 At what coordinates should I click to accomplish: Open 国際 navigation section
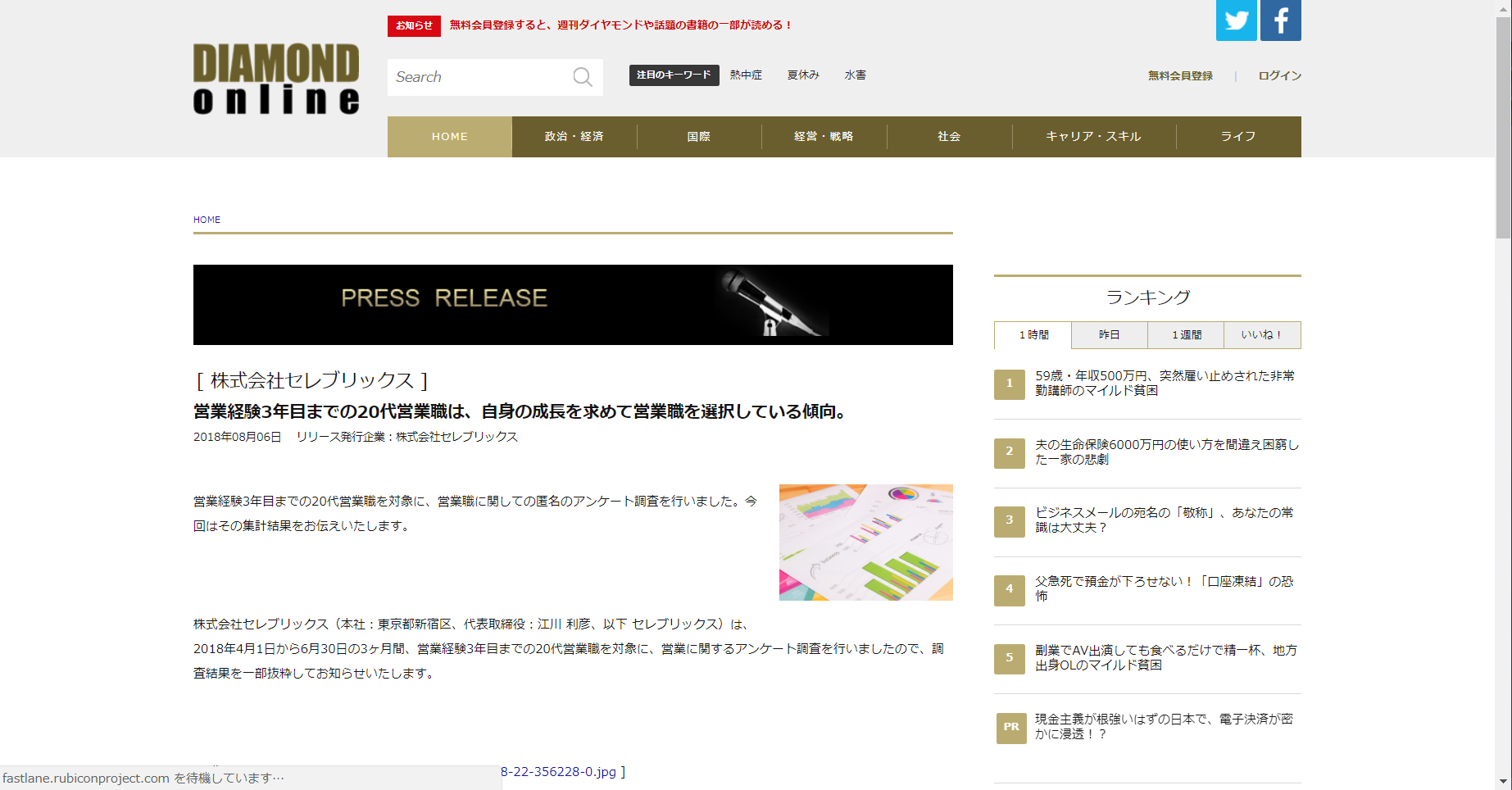pyautogui.click(x=699, y=137)
